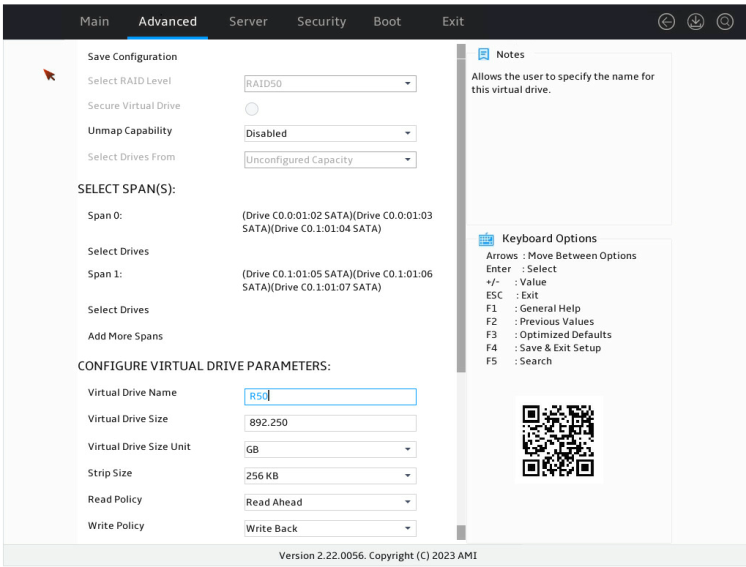The image size is (746, 567).
Task: Click the Span 0 drive list text
Action: click(337, 222)
